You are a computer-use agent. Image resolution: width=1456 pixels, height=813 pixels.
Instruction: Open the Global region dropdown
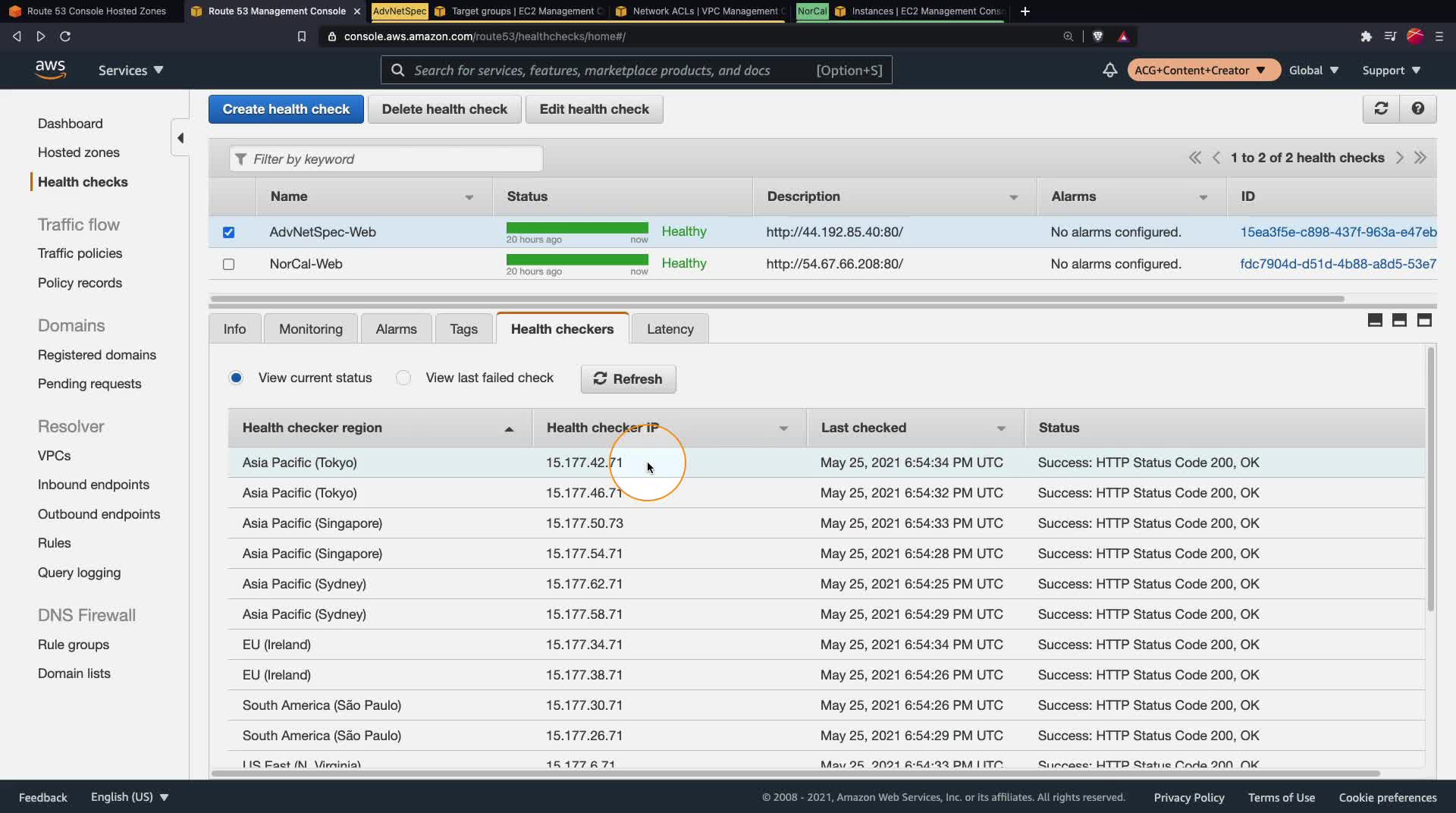(1313, 70)
